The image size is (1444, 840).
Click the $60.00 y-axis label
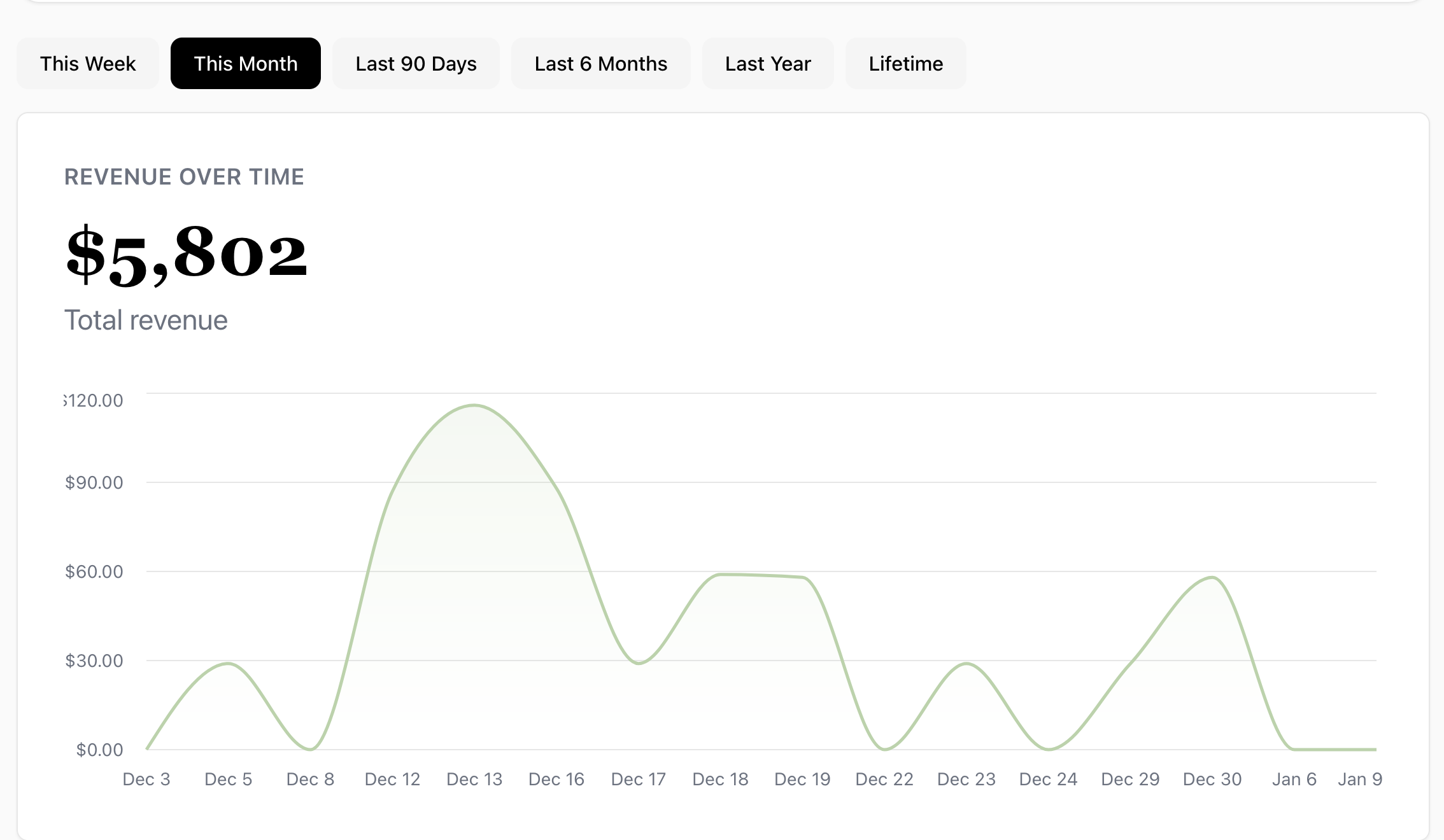[x=94, y=571]
